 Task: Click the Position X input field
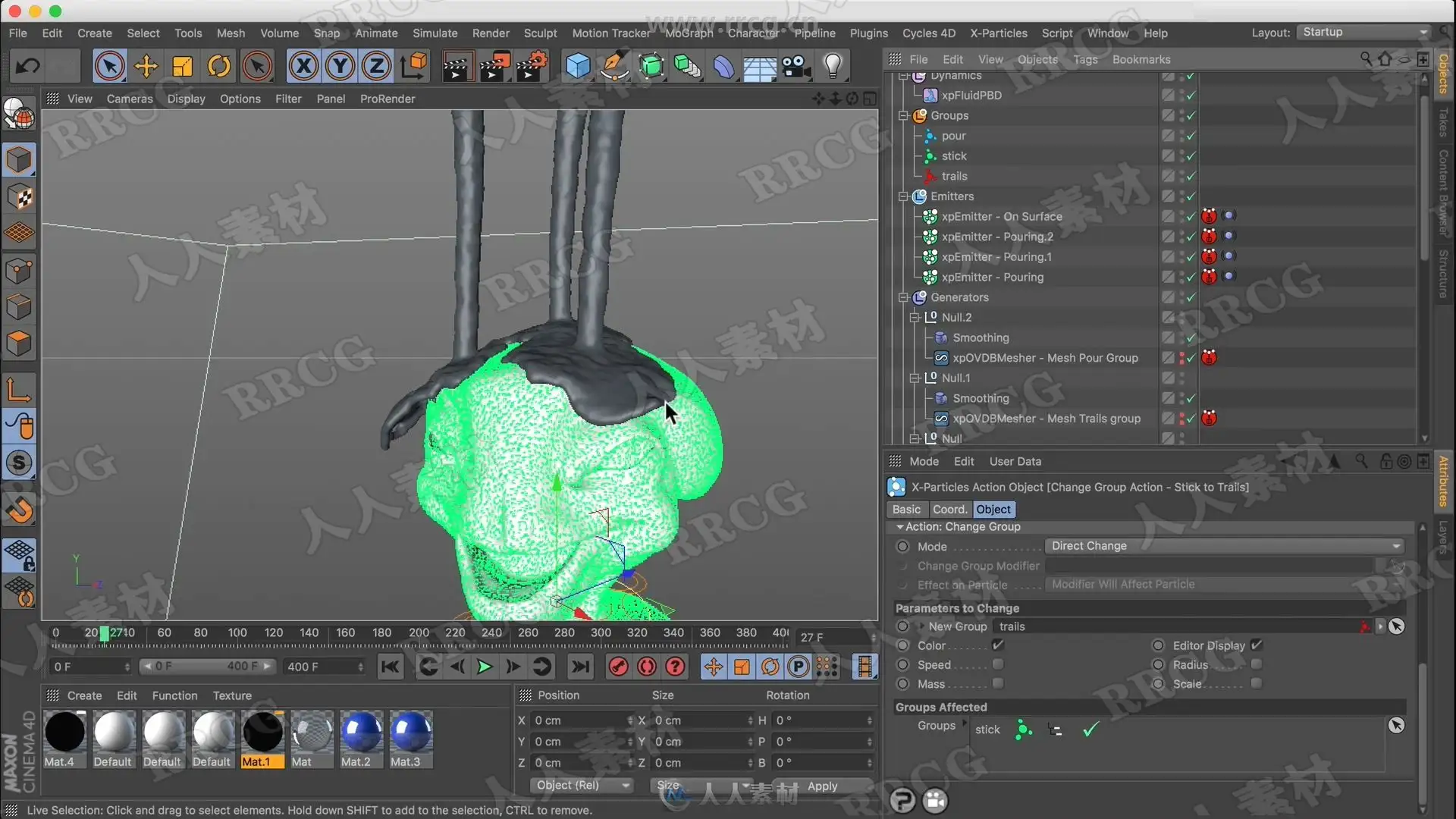578,720
